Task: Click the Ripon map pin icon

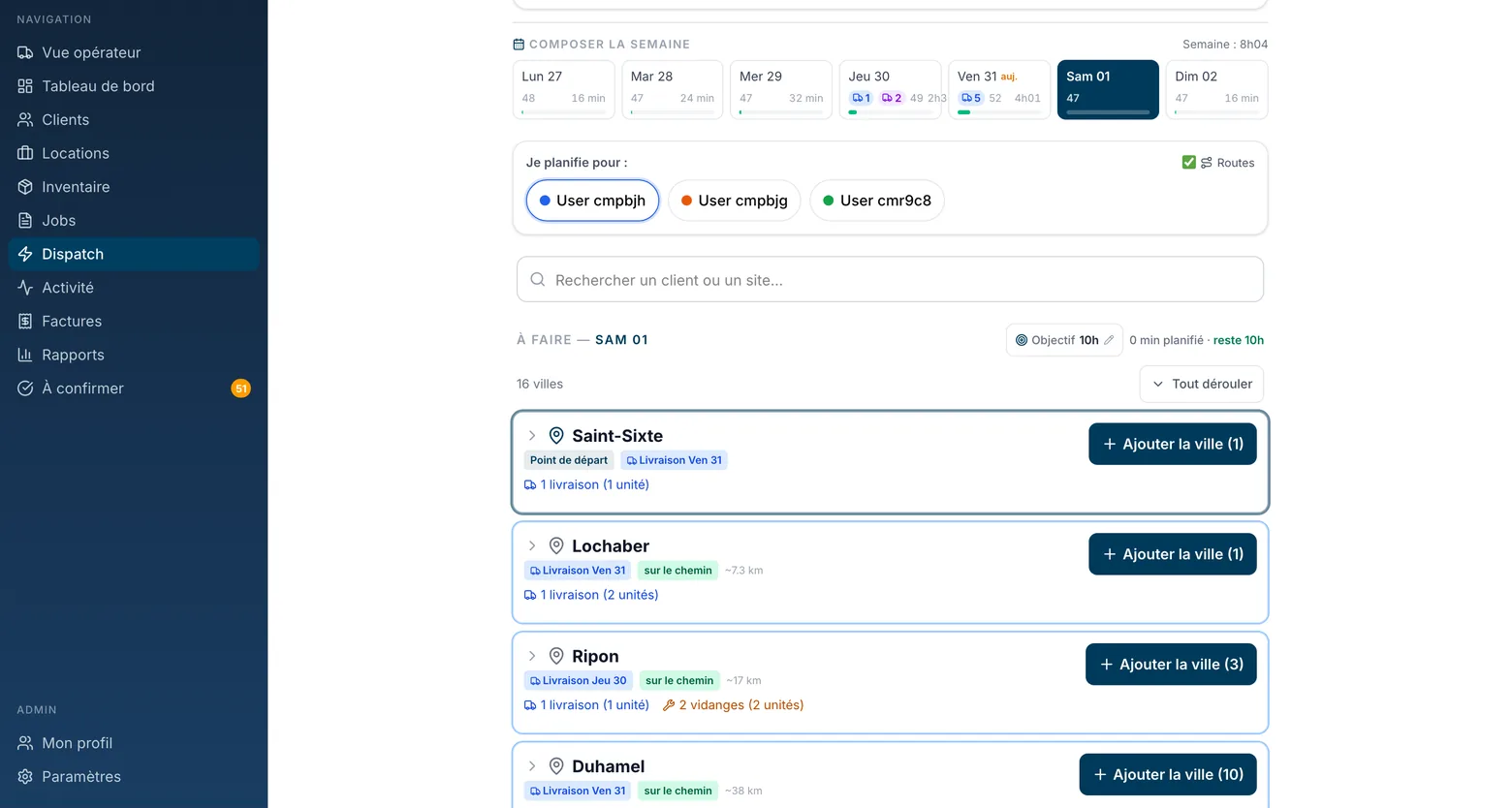Action: (x=556, y=656)
